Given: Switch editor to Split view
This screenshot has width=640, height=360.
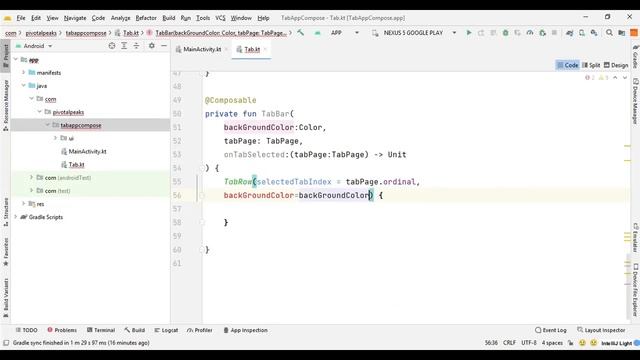Looking at the screenshot, I should (591, 65).
